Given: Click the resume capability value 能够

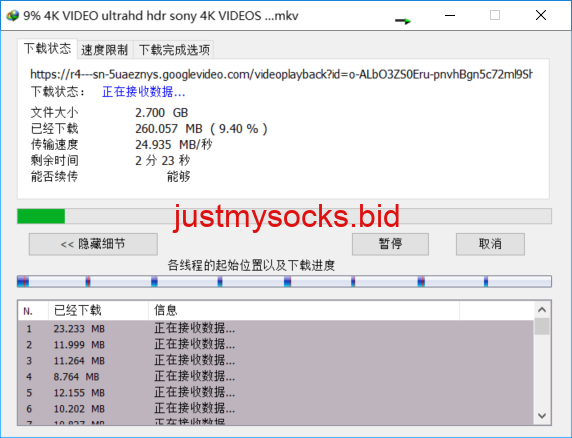Looking at the screenshot, I should click(x=179, y=177).
